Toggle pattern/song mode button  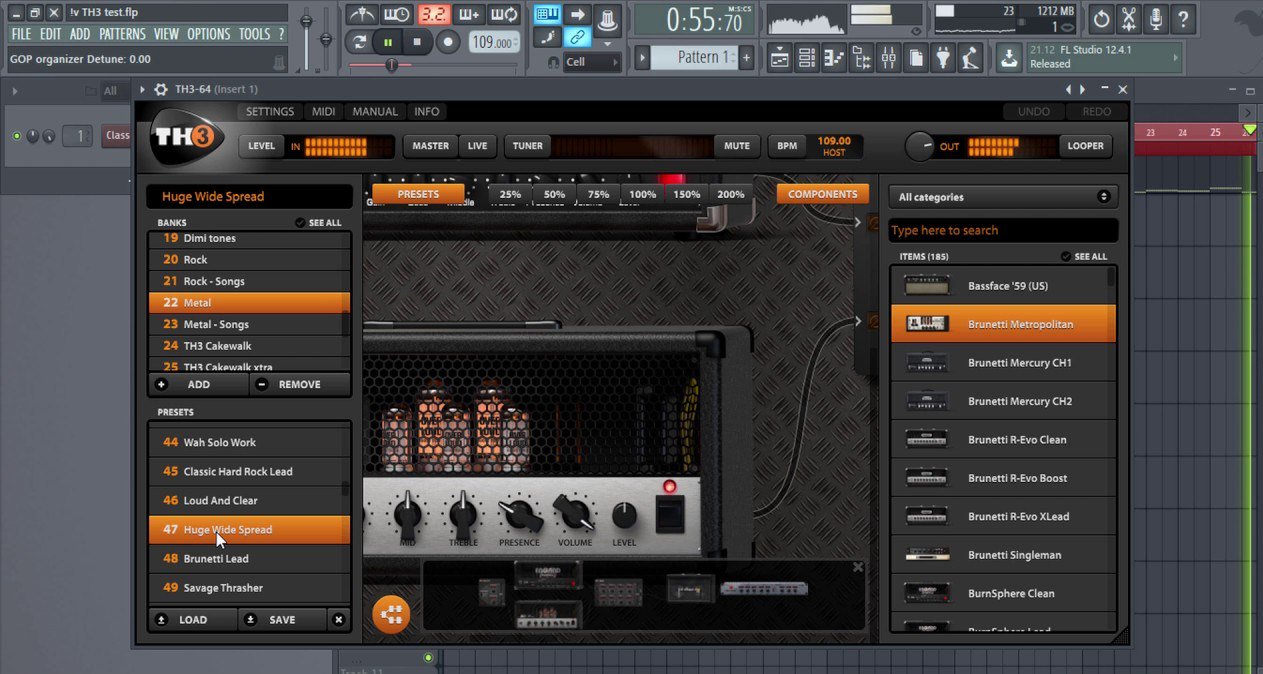(x=360, y=42)
